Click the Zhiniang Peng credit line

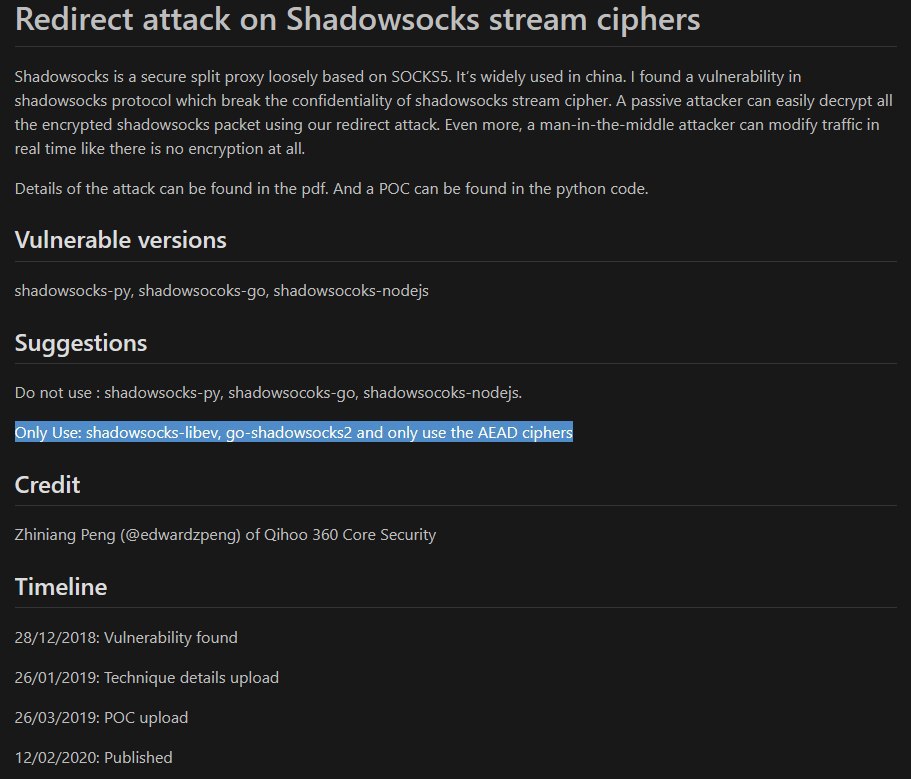[225, 534]
